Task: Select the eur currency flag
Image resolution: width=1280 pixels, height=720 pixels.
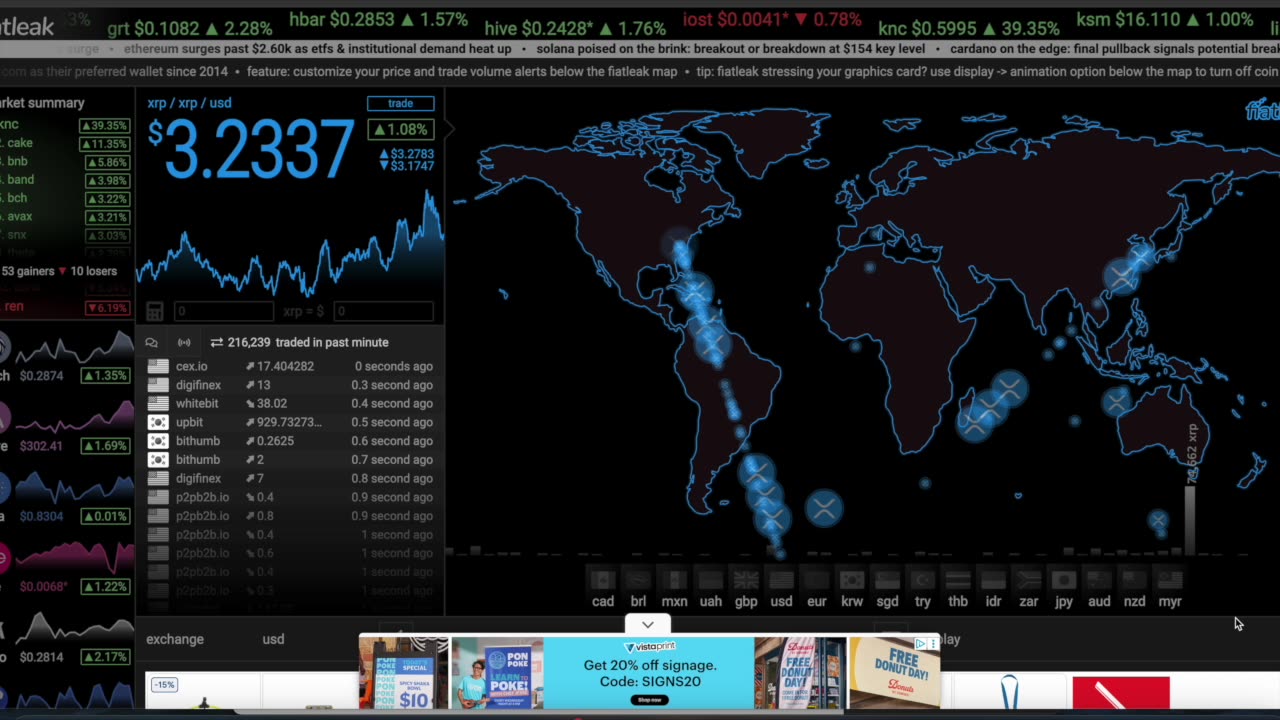Action: point(817,580)
